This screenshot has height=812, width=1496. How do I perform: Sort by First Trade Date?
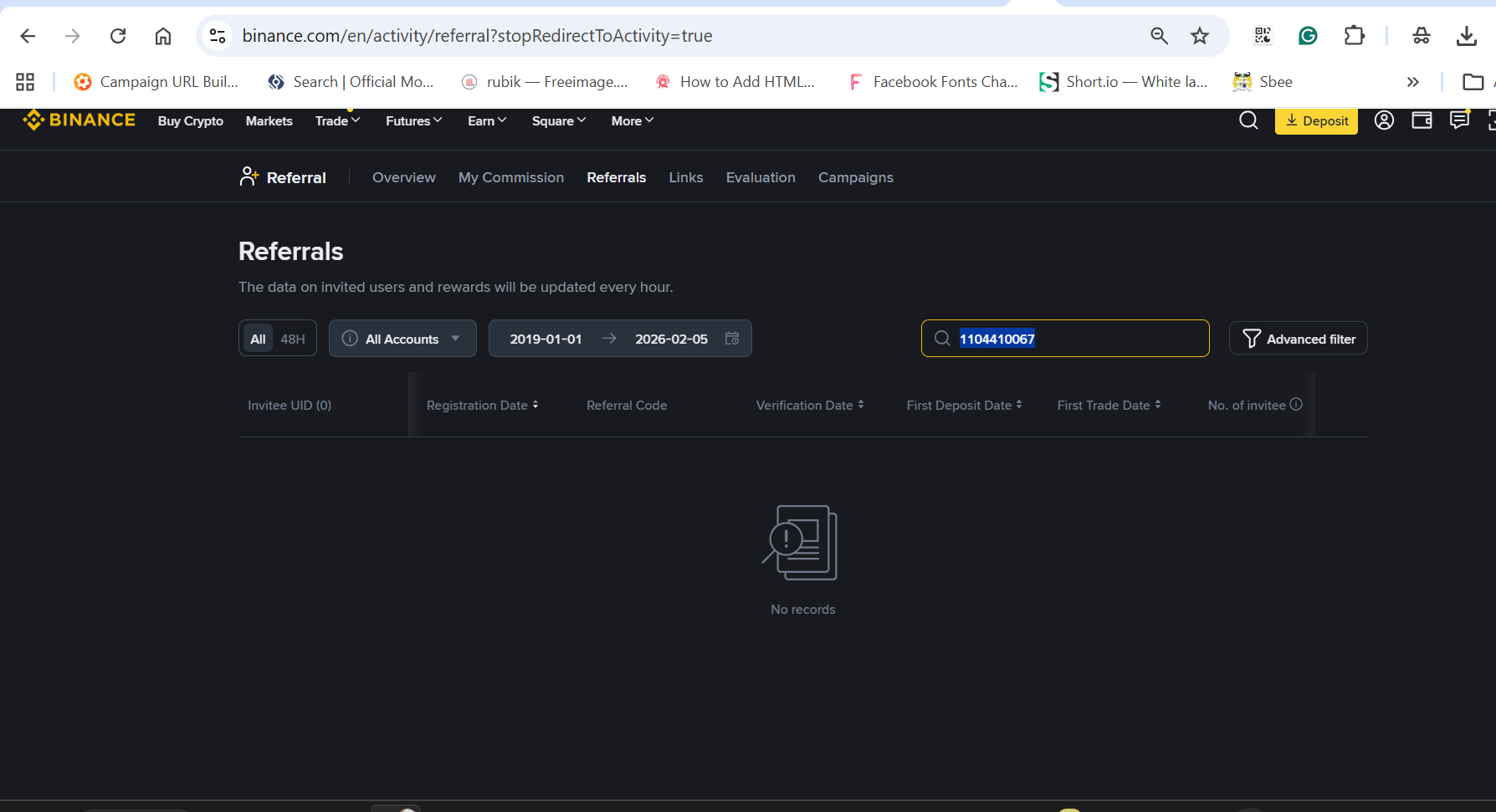1109,405
